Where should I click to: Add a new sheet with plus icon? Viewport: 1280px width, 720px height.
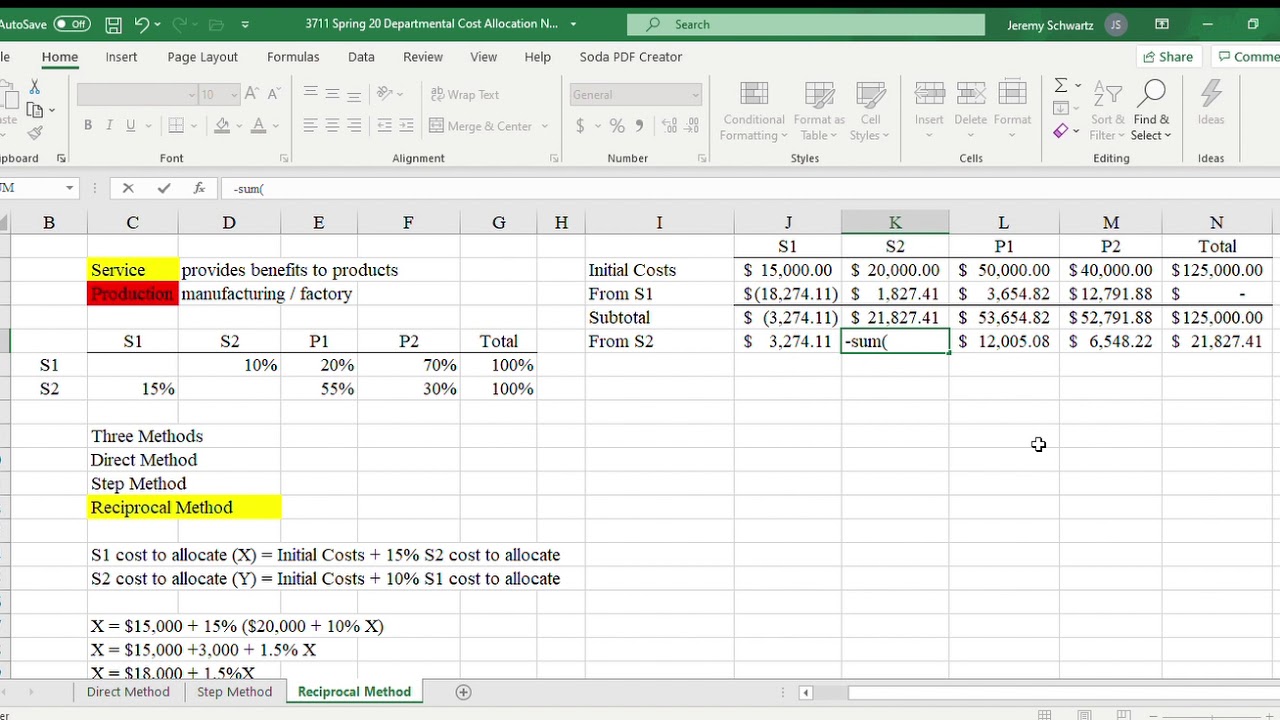point(463,692)
